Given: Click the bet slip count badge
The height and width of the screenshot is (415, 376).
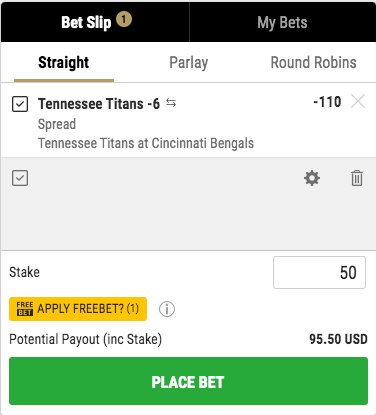Looking at the screenshot, I should (x=124, y=20).
